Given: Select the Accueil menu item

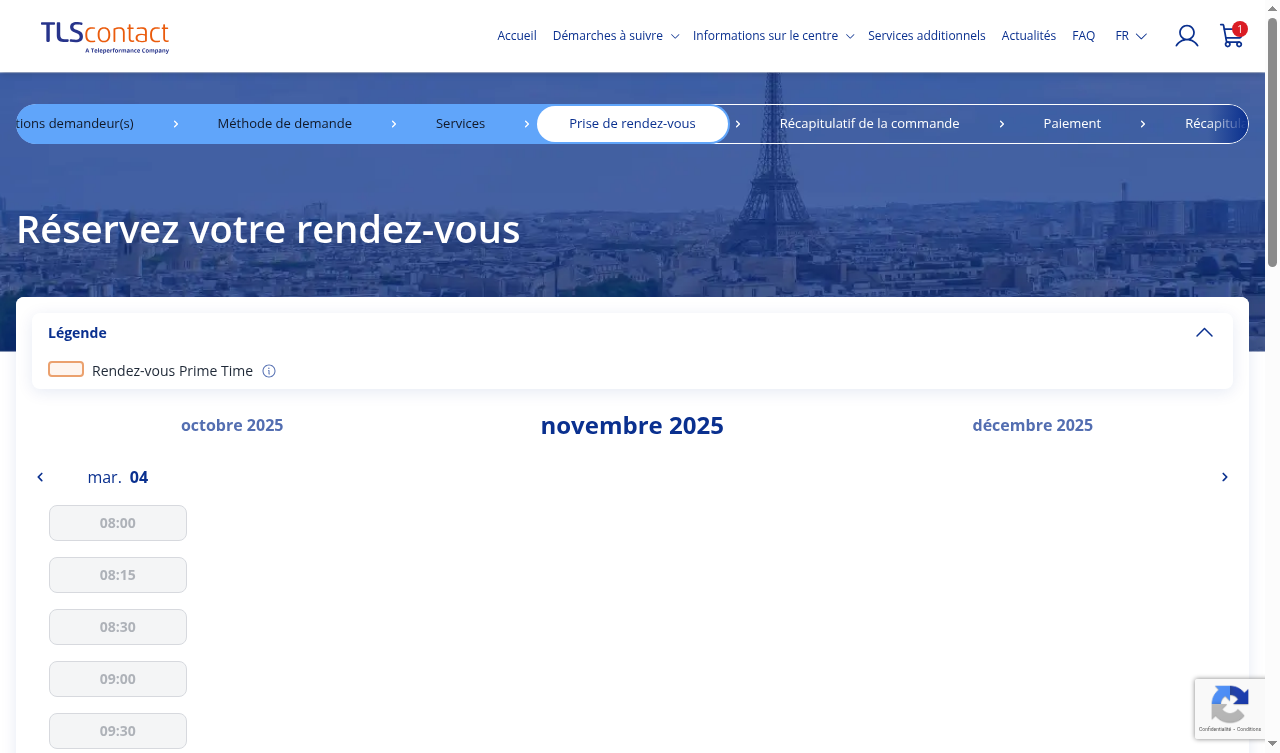Looking at the screenshot, I should (516, 35).
